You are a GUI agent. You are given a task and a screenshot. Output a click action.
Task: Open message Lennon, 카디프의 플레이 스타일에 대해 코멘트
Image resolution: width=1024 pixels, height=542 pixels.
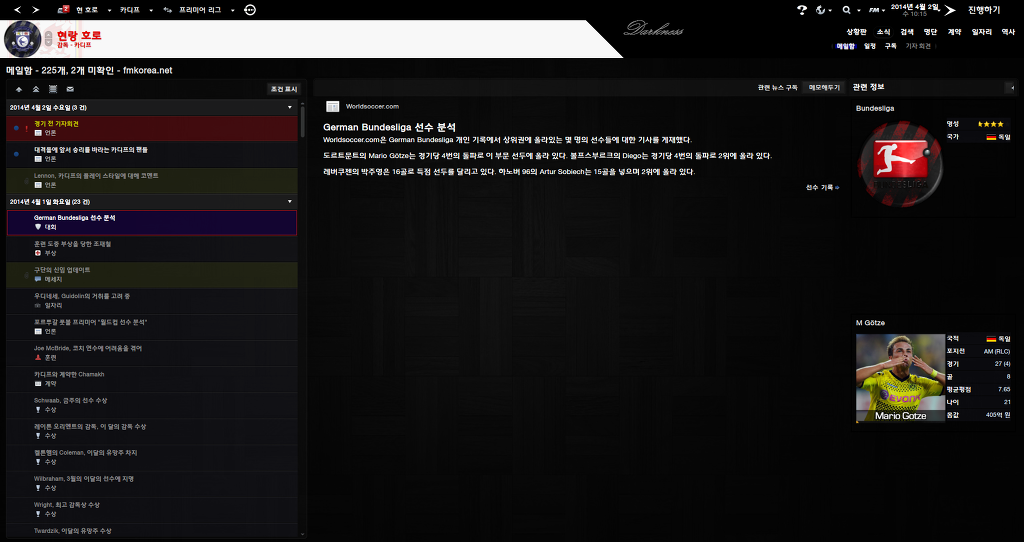tap(152, 180)
